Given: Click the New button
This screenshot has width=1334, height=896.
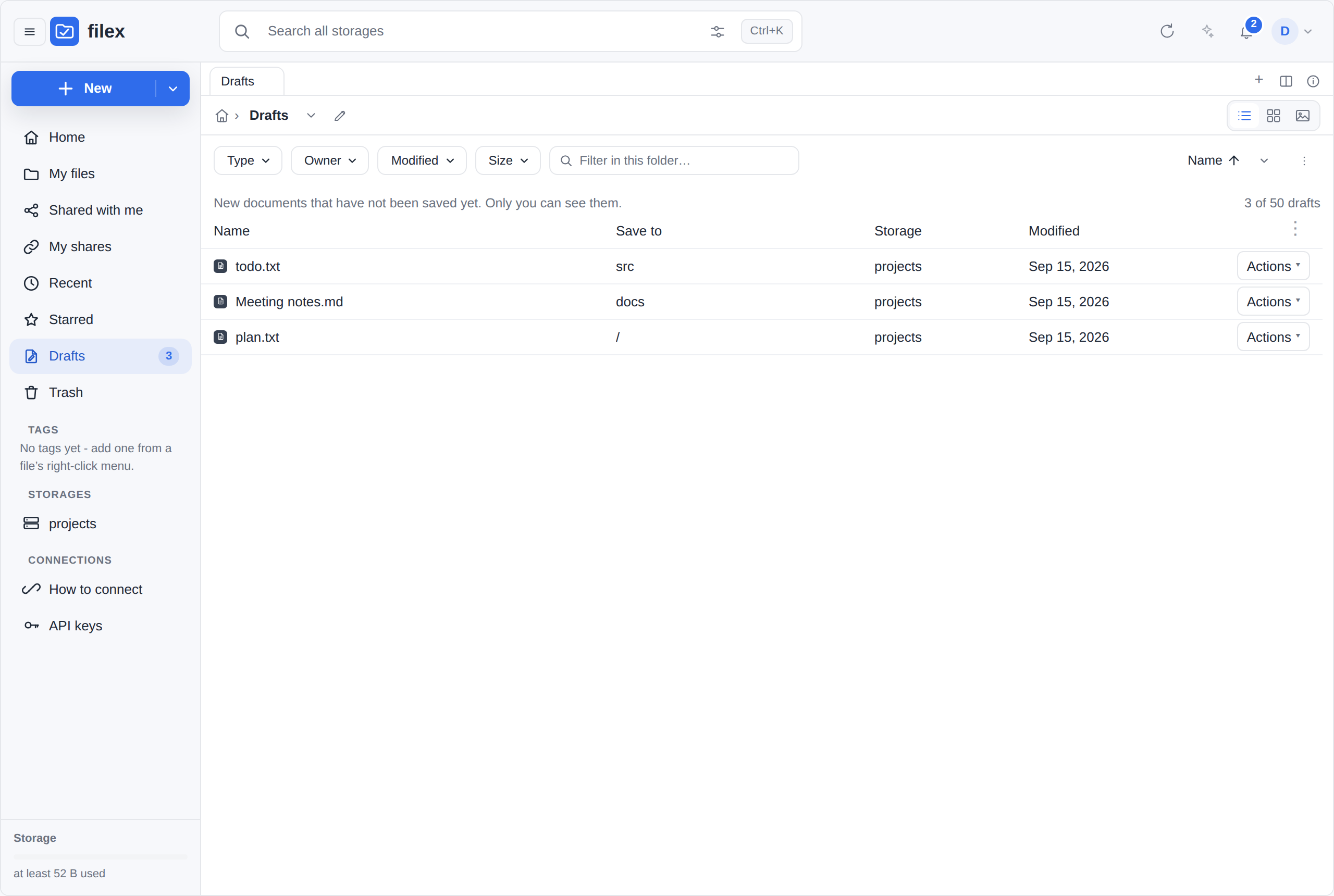Looking at the screenshot, I should 84,89.
